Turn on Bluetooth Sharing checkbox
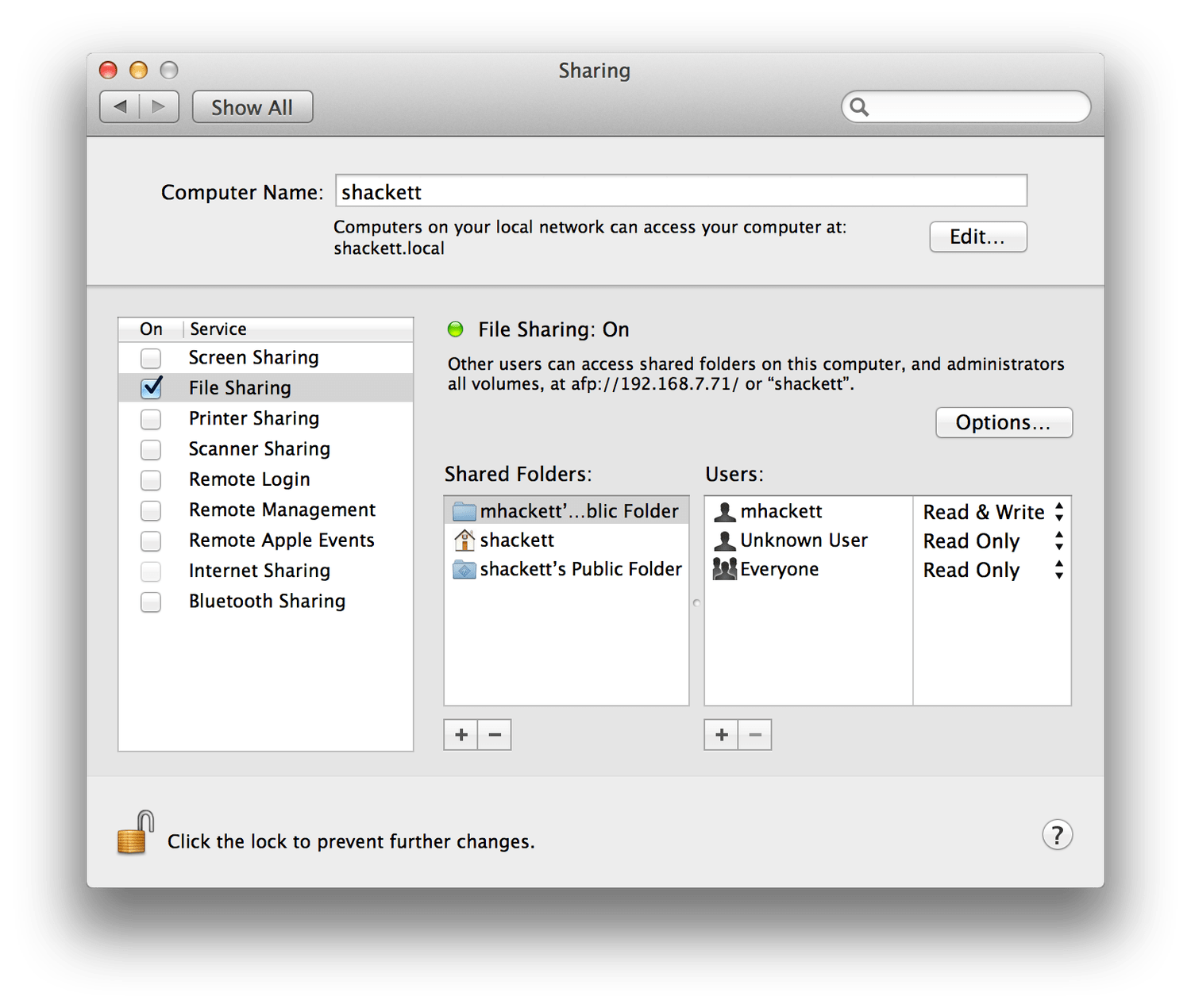The width and height of the screenshot is (1191, 1008). pyautogui.click(x=151, y=602)
